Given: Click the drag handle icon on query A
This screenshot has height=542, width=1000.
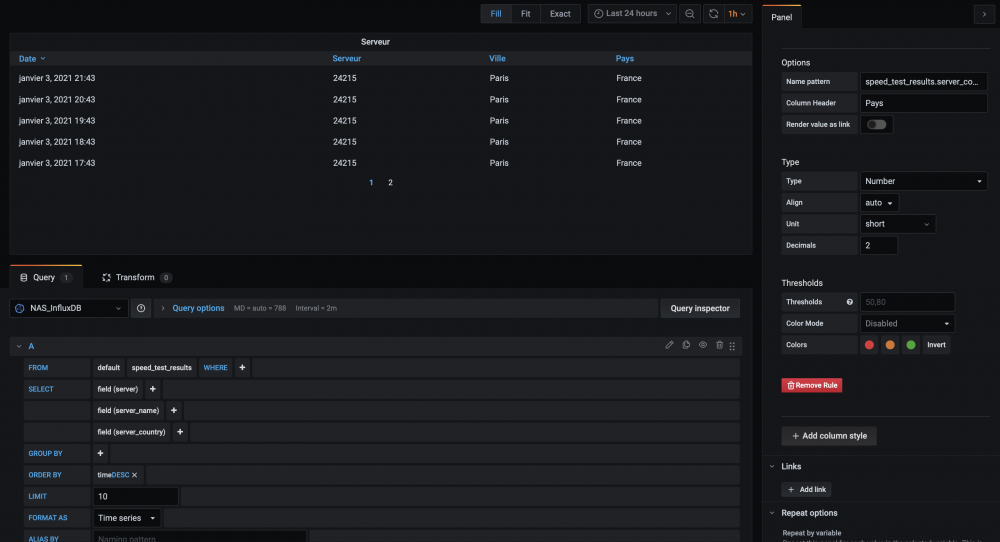Looking at the screenshot, I should coord(733,345).
